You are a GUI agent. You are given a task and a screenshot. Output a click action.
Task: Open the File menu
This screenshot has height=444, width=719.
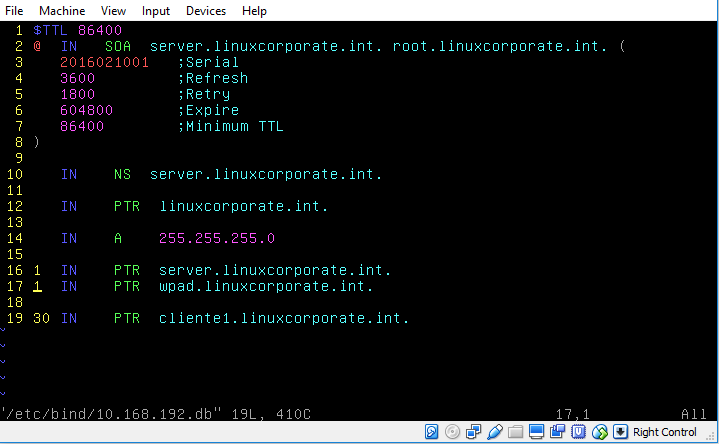click(x=14, y=11)
